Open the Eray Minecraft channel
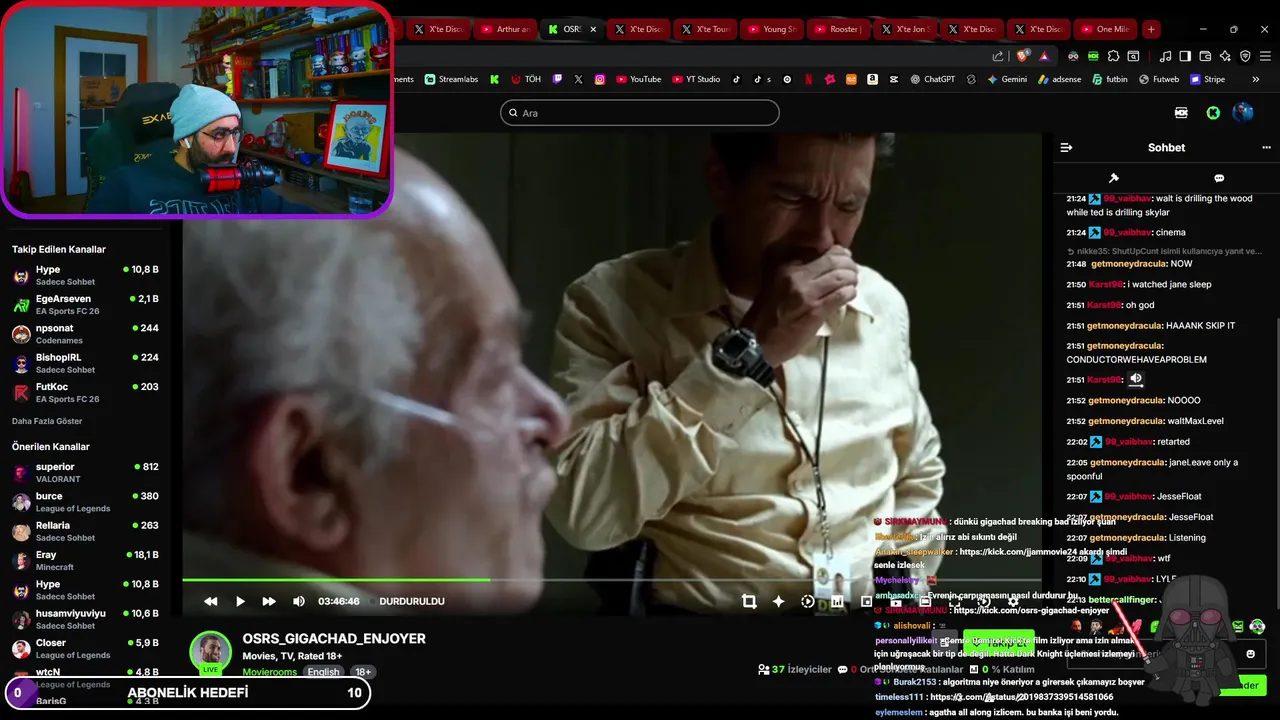This screenshot has height=720, width=1280. 86,561
